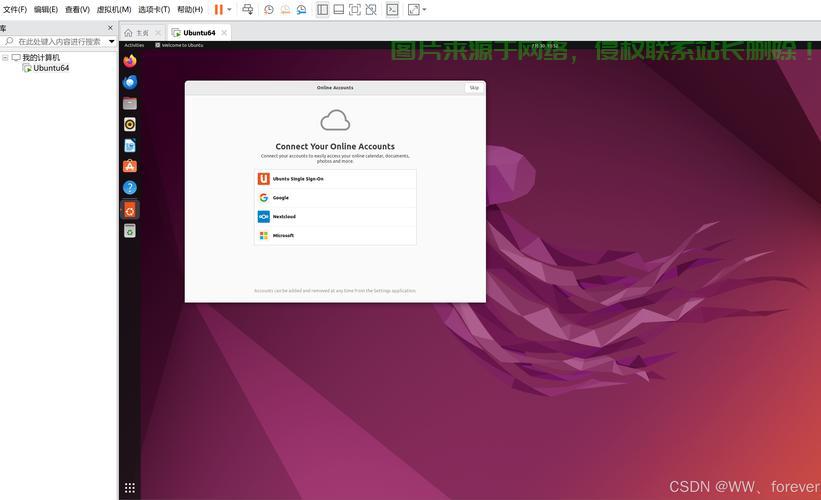
Task: Toggle the library sidebar view icon
Action: click(x=323, y=9)
